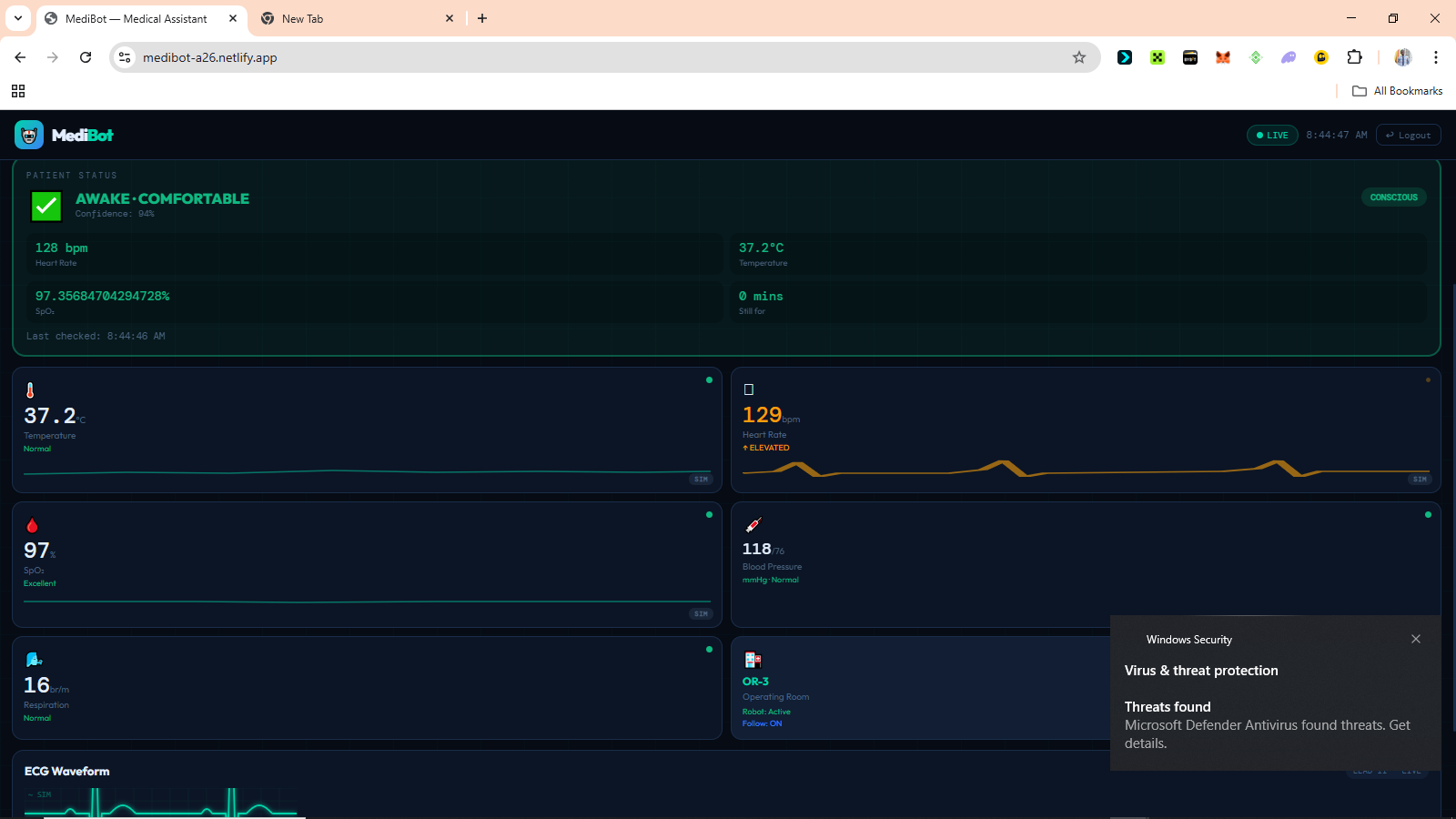Image resolution: width=1456 pixels, height=819 pixels.
Task: View site information icon in address bar
Action: [x=126, y=57]
